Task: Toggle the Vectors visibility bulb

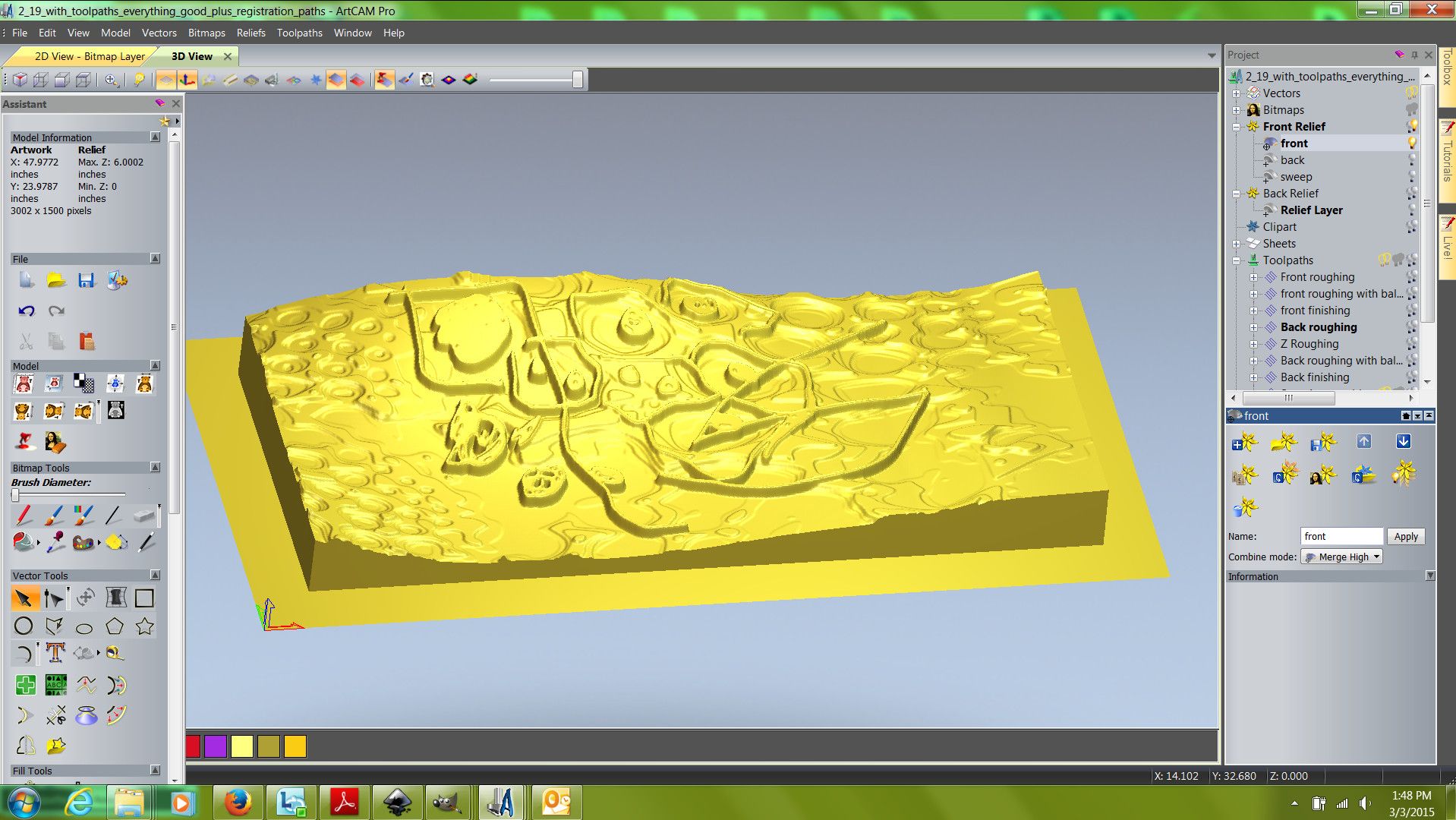Action: point(1410,93)
